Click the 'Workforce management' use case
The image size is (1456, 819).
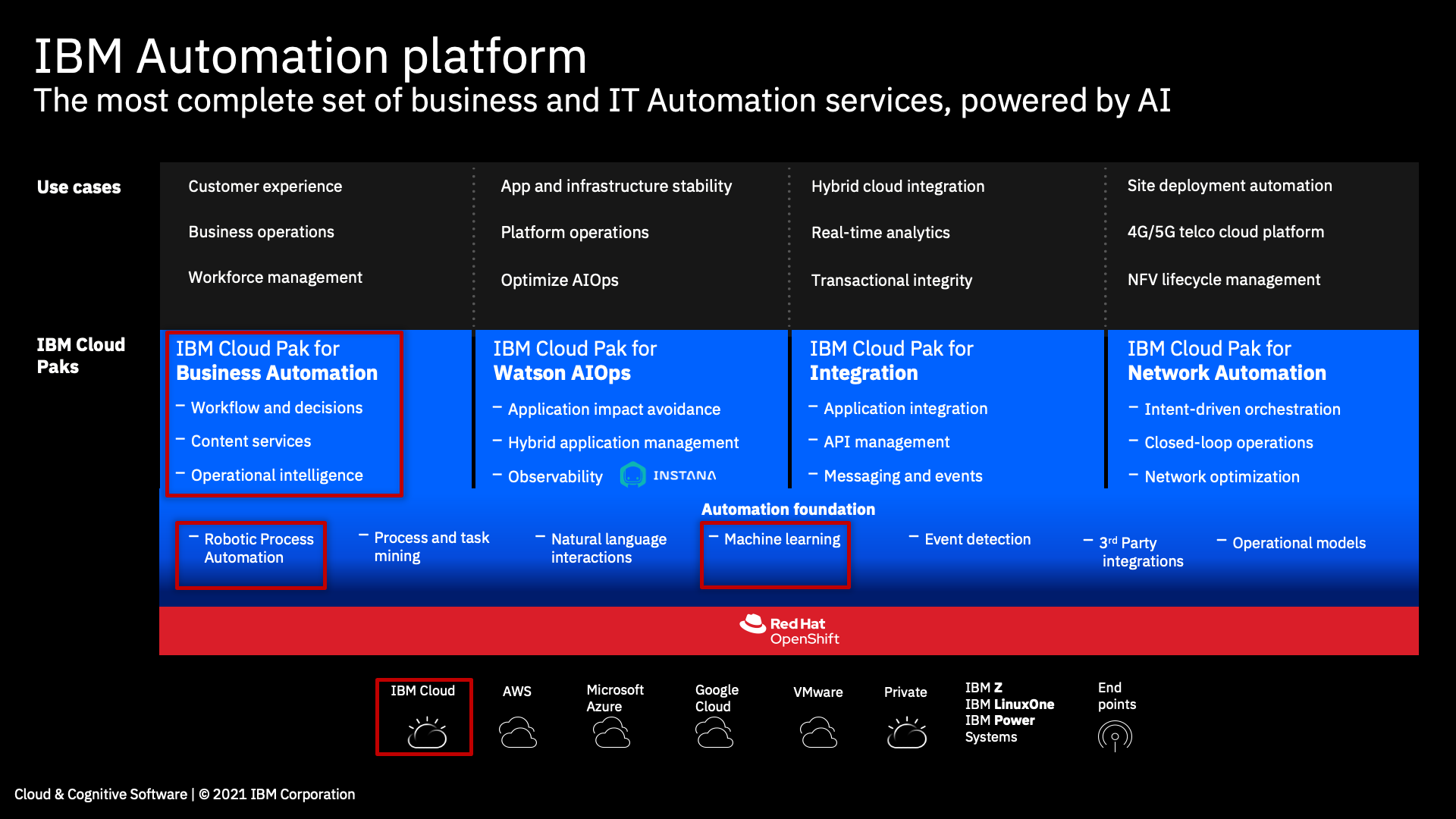[275, 278]
